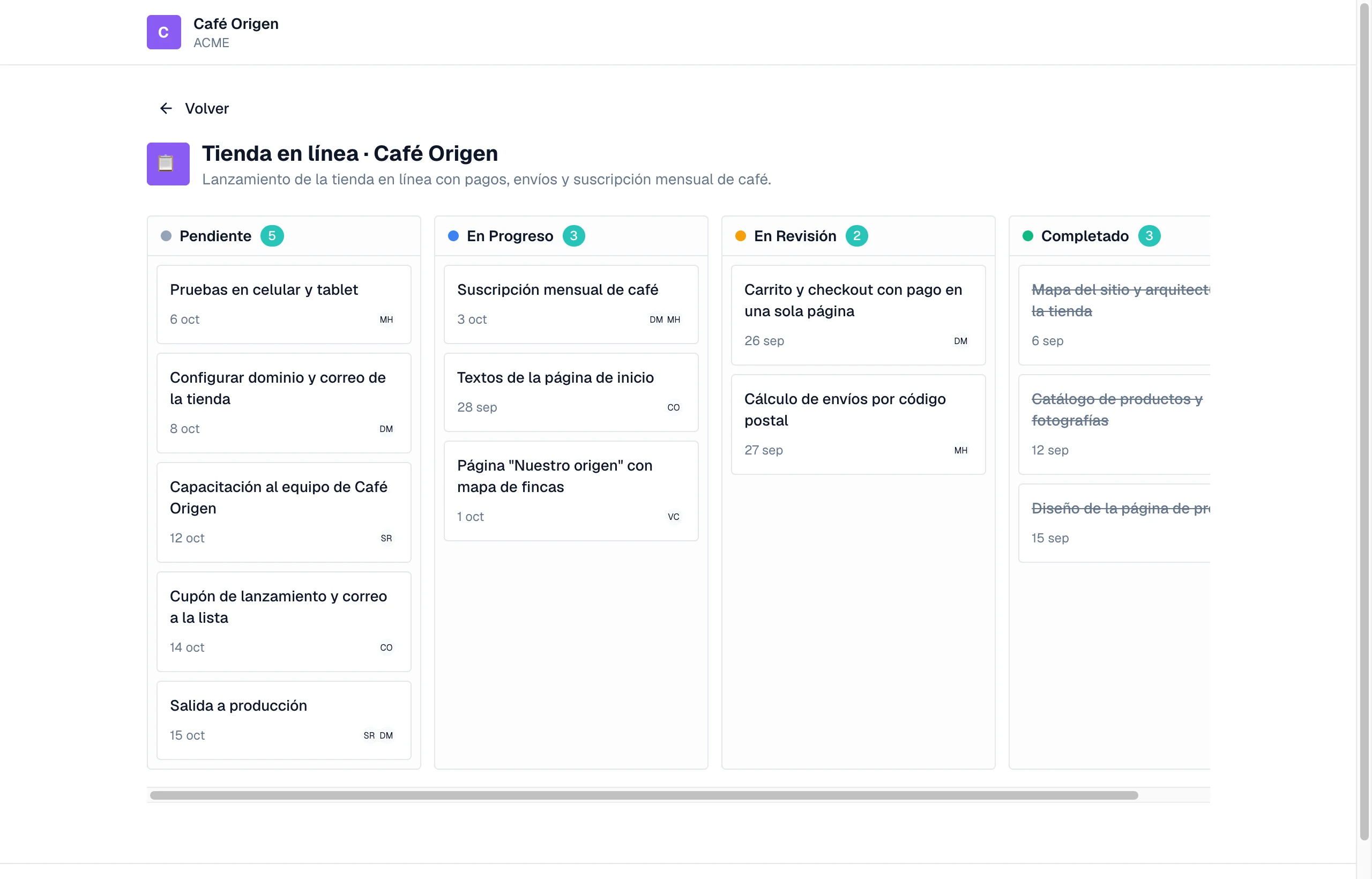
Task: Open card Configurar dominio y correo de la tienda
Action: pos(284,403)
